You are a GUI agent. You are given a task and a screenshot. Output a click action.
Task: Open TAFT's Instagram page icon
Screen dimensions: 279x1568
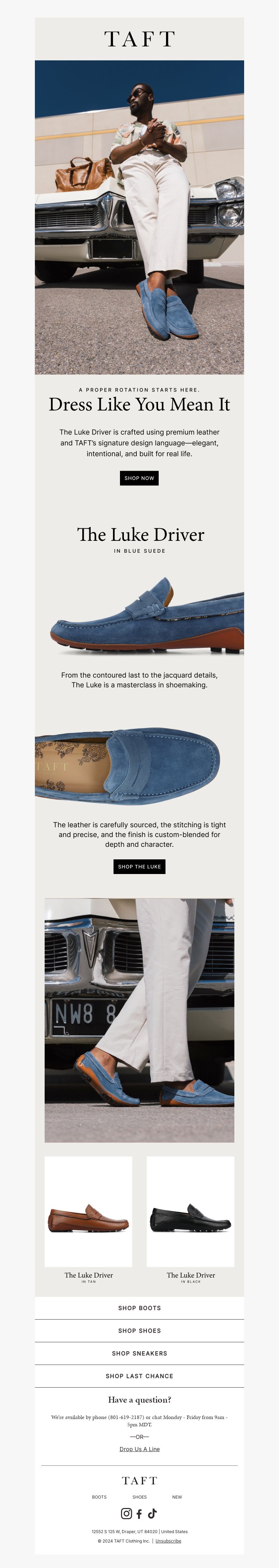tap(127, 1514)
